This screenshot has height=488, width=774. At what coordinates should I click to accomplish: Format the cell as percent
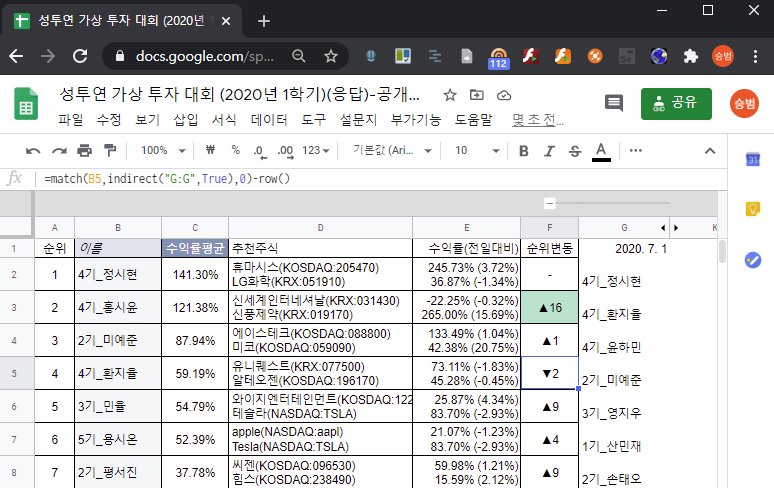(x=235, y=150)
